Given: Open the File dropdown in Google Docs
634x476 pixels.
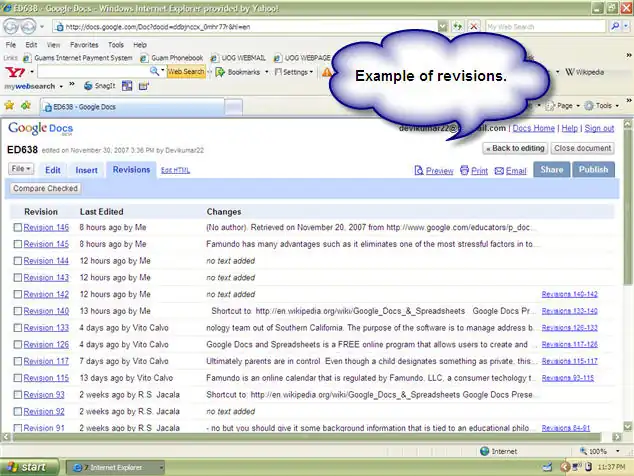Looking at the screenshot, I should point(21,169).
